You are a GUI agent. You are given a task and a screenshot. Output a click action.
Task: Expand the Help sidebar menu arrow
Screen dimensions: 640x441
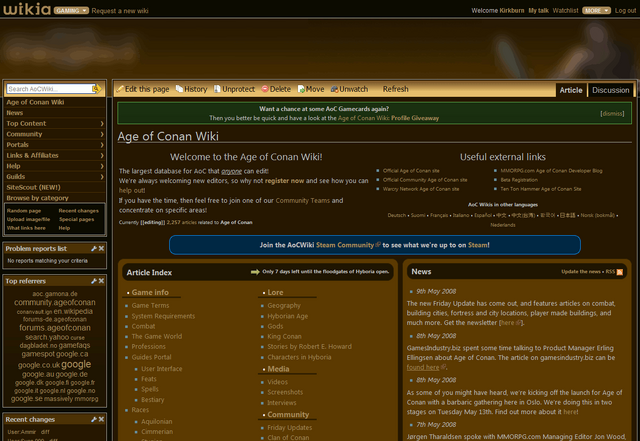102,166
